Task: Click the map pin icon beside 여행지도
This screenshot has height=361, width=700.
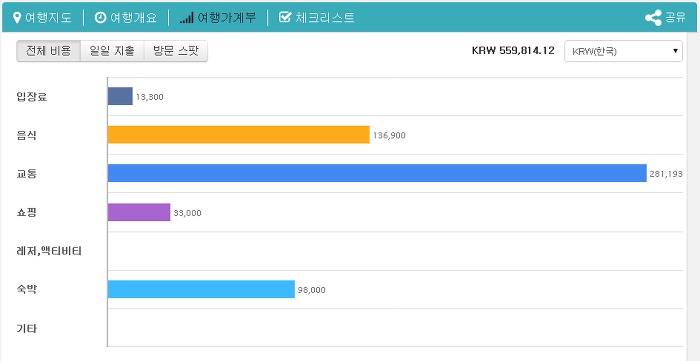Action: tap(17, 17)
